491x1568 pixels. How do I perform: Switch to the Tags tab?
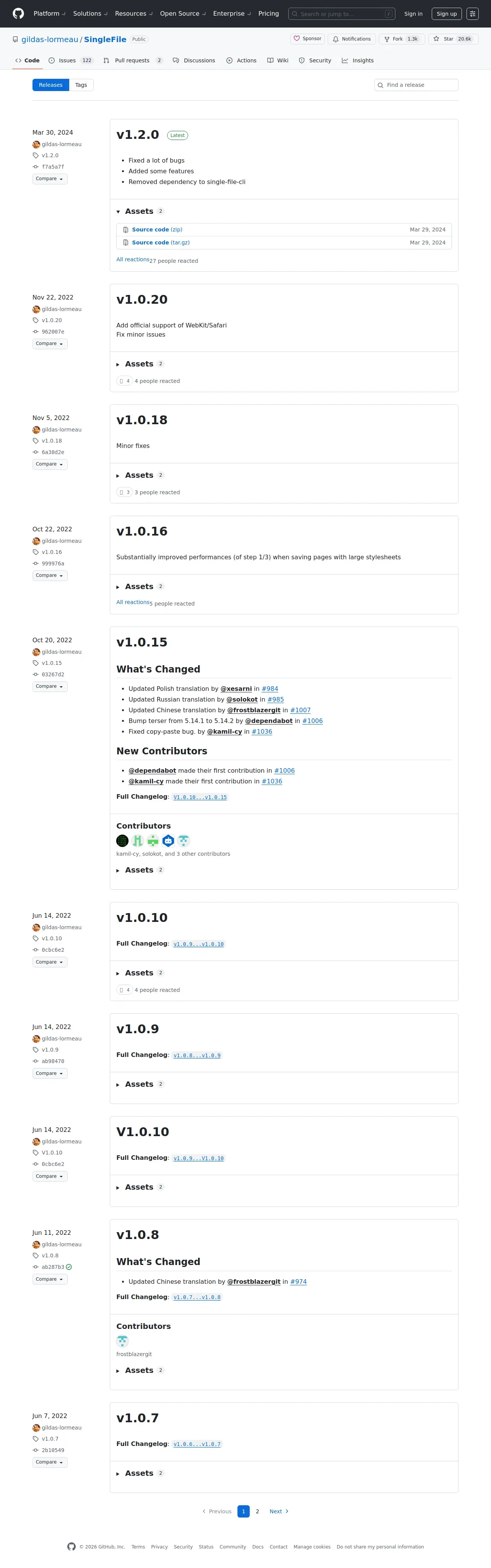point(81,85)
